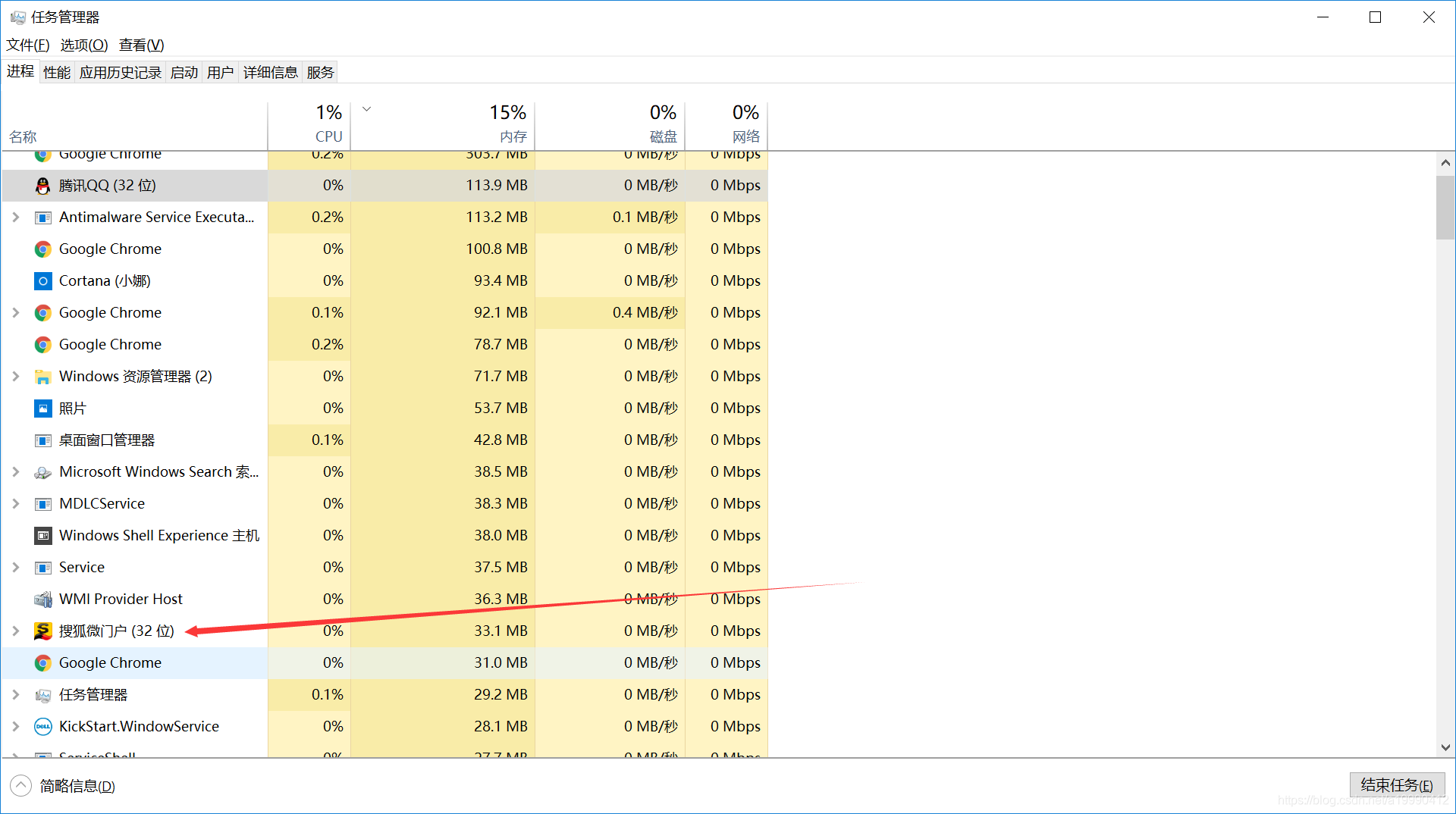Expand the Service process group
The width and height of the screenshot is (1456, 814).
[15, 568]
